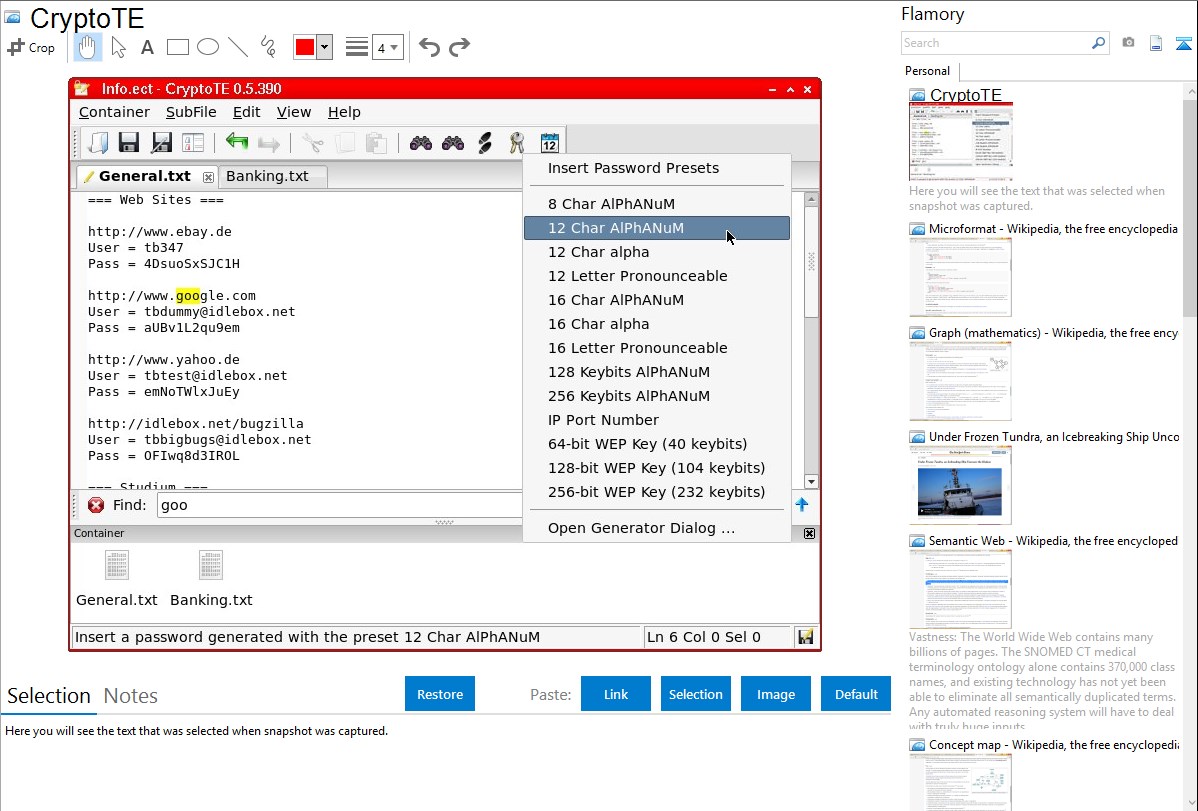Choose the freehand scribble tool
This screenshot has width=1198, height=811.
coord(268,47)
